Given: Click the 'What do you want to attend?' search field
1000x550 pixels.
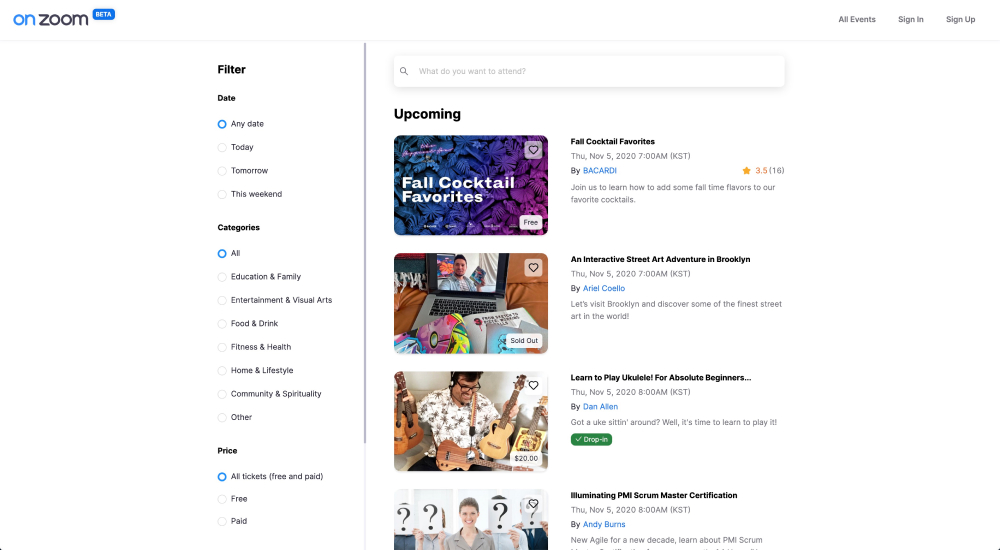Looking at the screenshot, I should 589,71.
